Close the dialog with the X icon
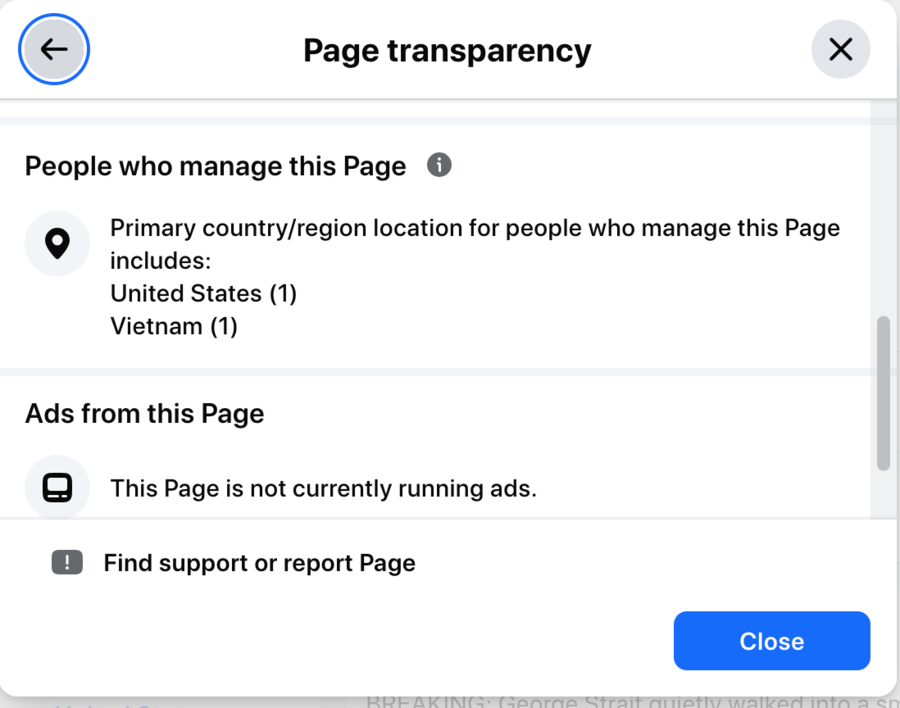Image resolution: width=900 pixels, height=708 pixels. [x=840, y=49]
